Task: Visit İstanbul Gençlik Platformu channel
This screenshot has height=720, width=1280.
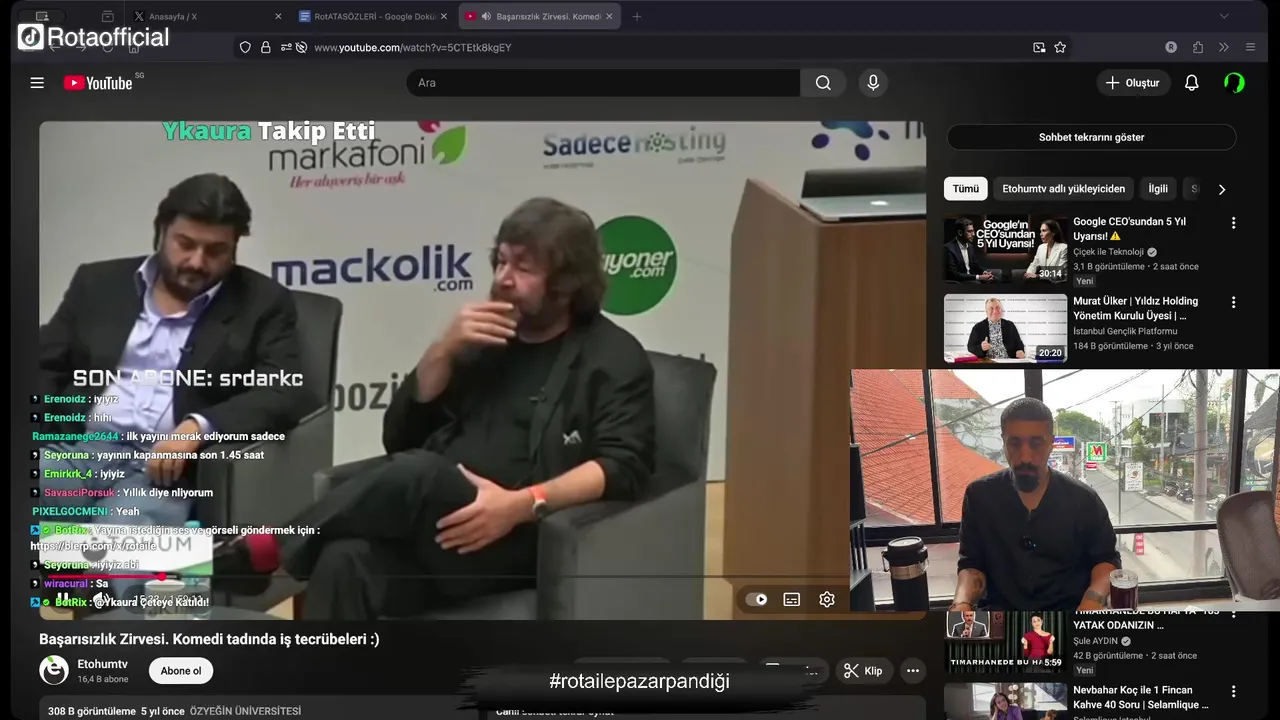Action: [x=1125, y=331]
